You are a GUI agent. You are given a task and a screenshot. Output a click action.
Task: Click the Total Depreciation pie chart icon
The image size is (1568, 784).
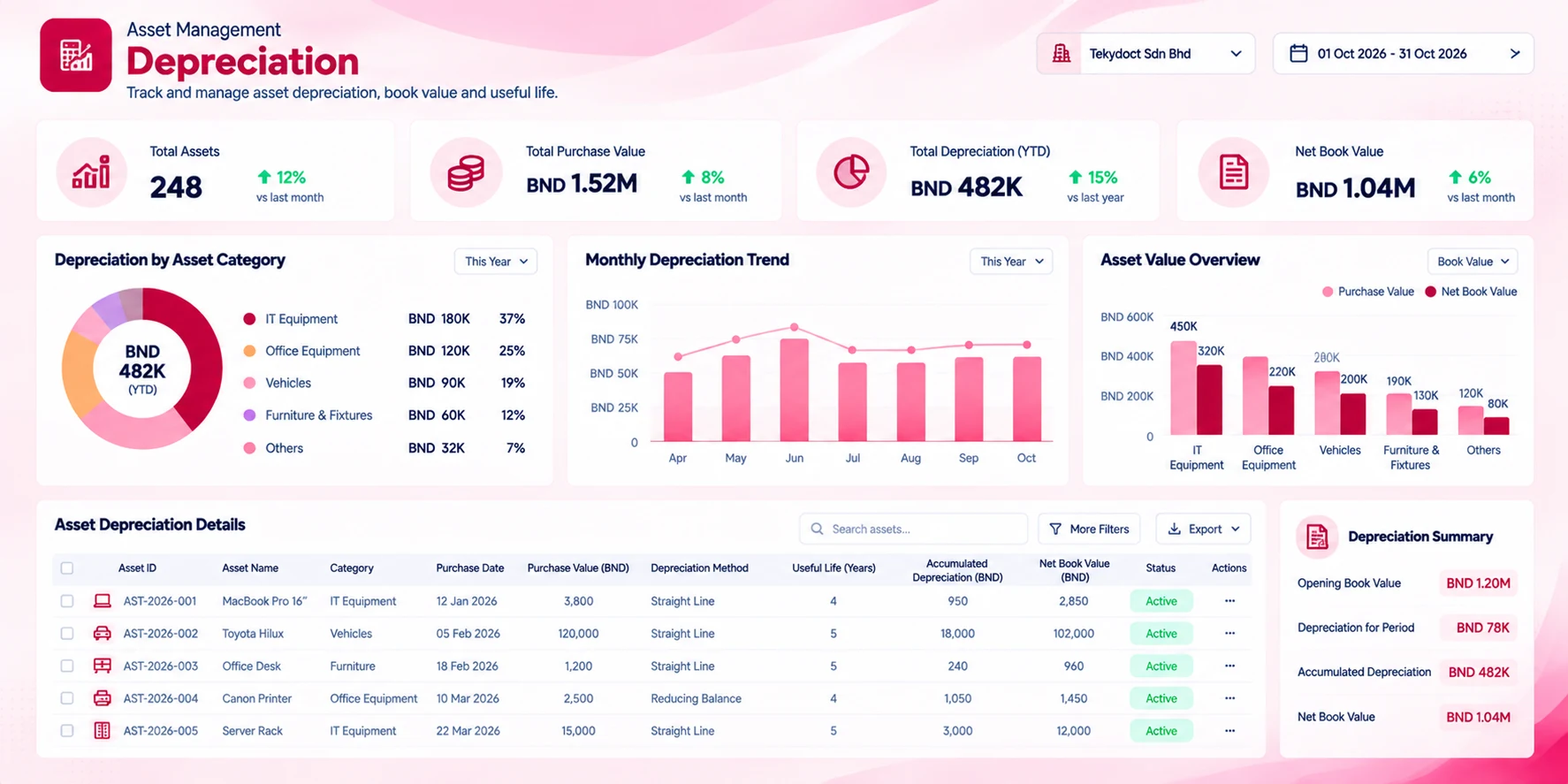851,171
